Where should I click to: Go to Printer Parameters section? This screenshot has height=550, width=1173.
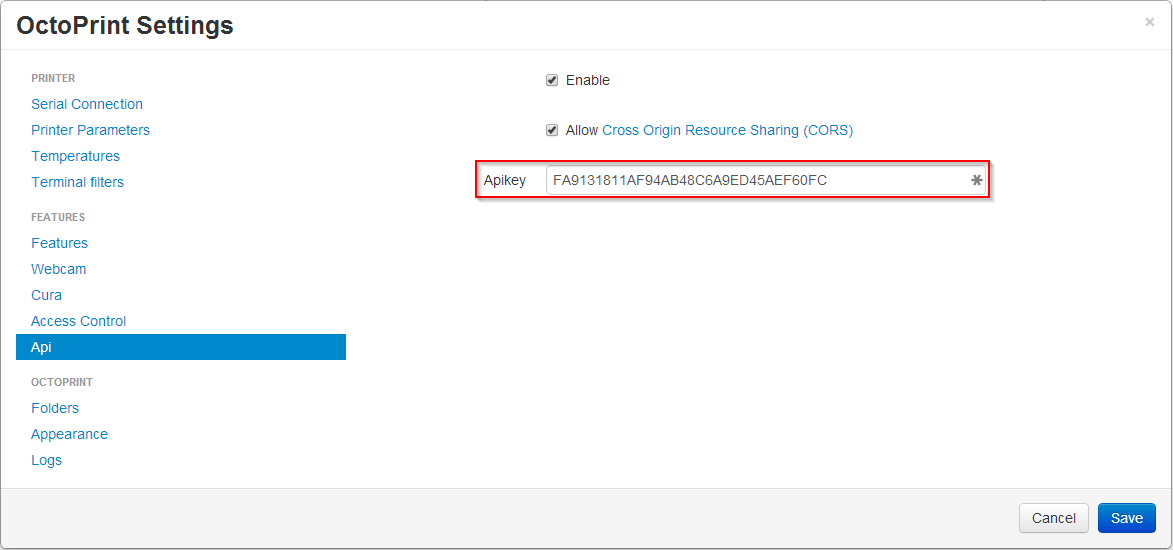click(90, 130)
